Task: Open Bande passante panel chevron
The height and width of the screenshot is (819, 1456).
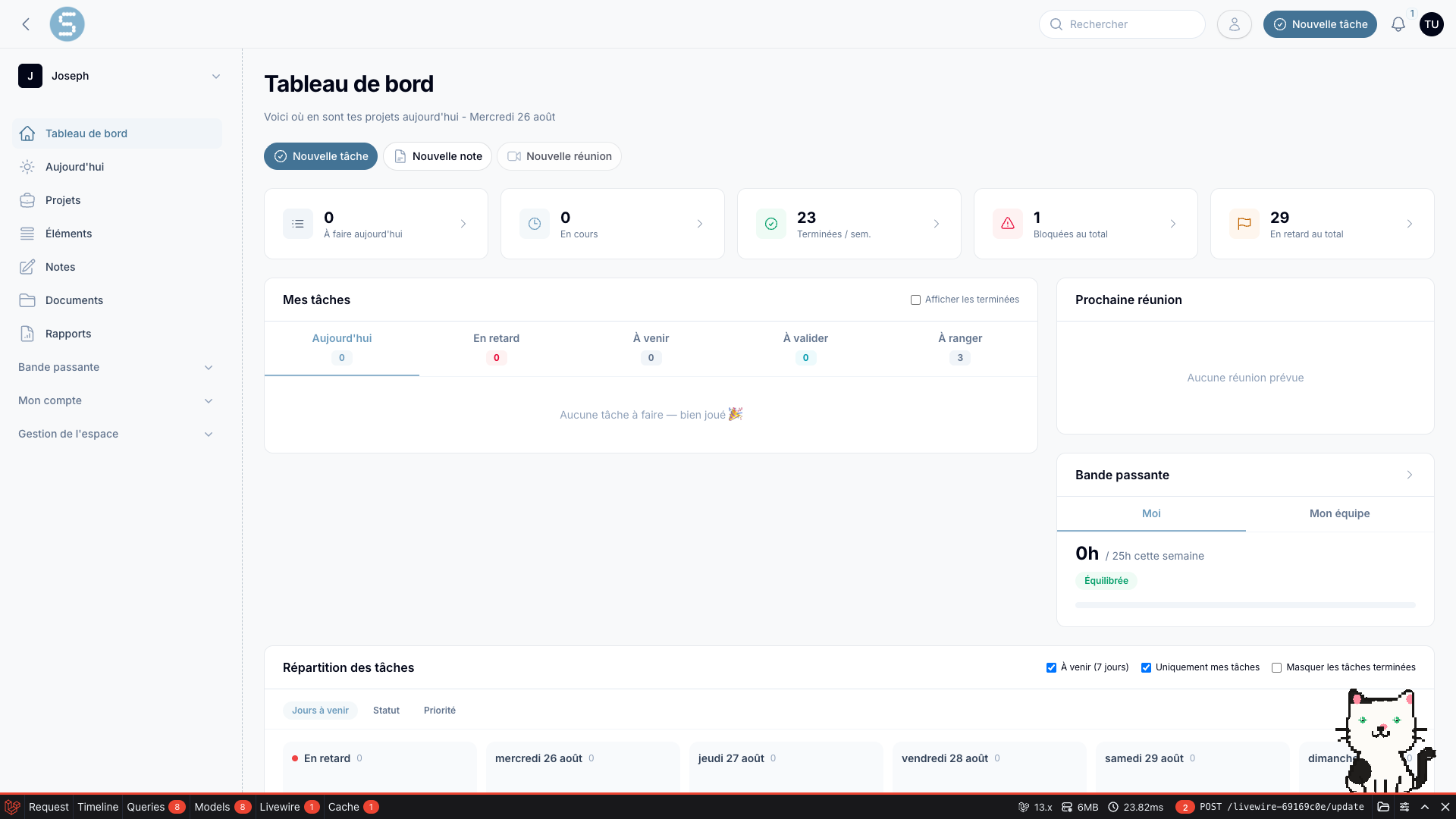Action: click(1410, 475)
